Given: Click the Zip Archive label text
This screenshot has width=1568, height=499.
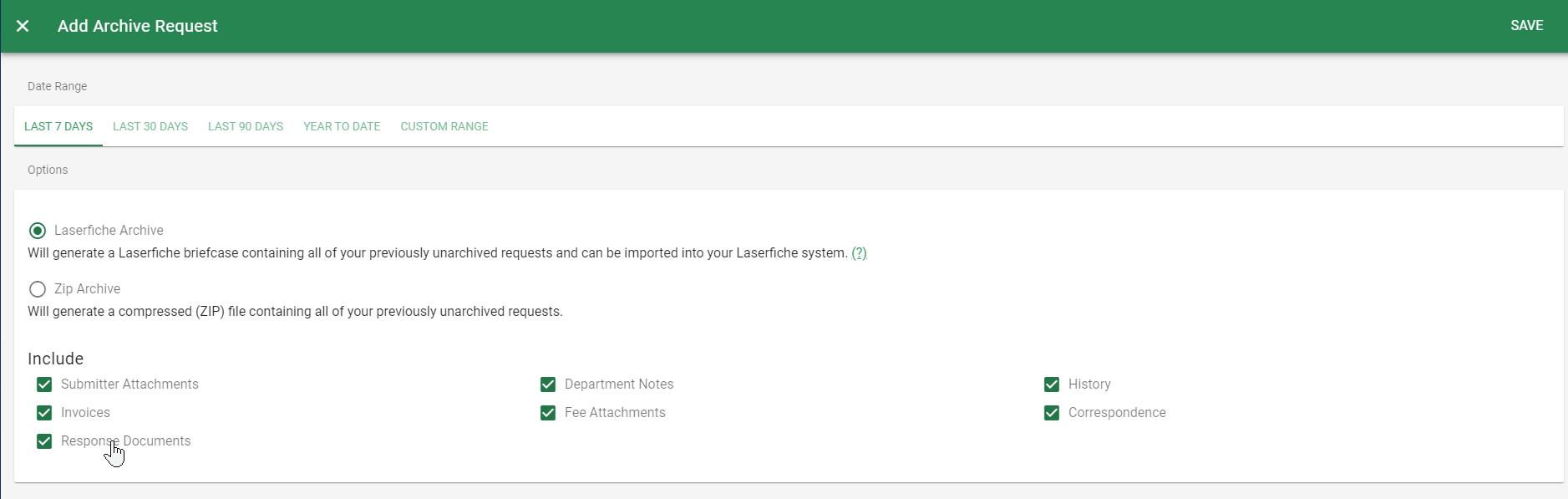Looking at the screenshot, I should tap(87, 288).
